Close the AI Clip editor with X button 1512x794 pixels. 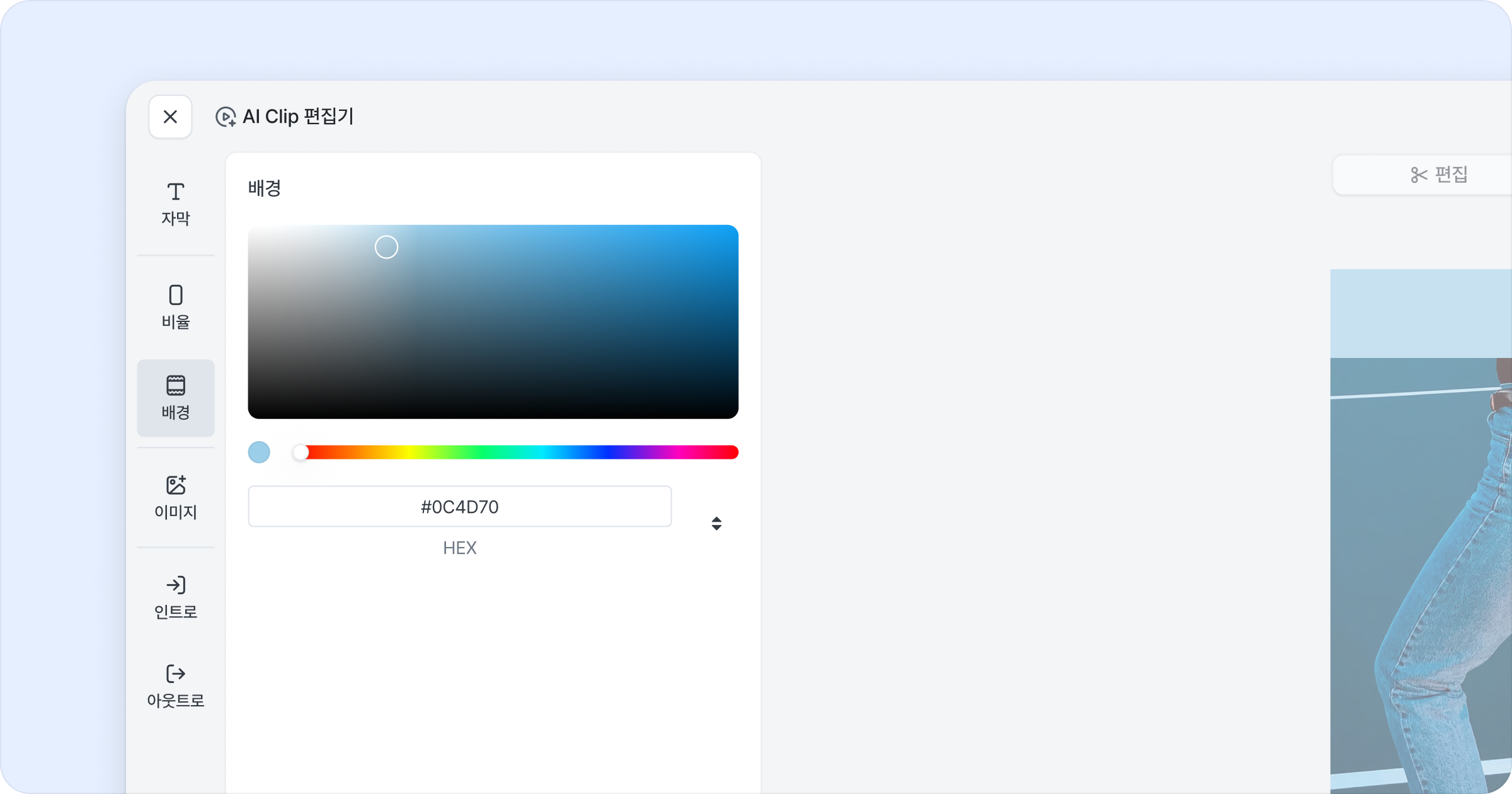[170, 117]
